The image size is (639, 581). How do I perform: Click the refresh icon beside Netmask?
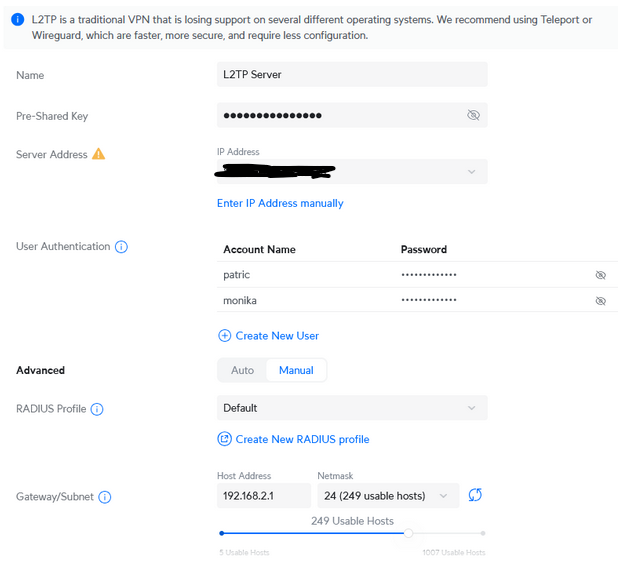(x=475, y=496)
